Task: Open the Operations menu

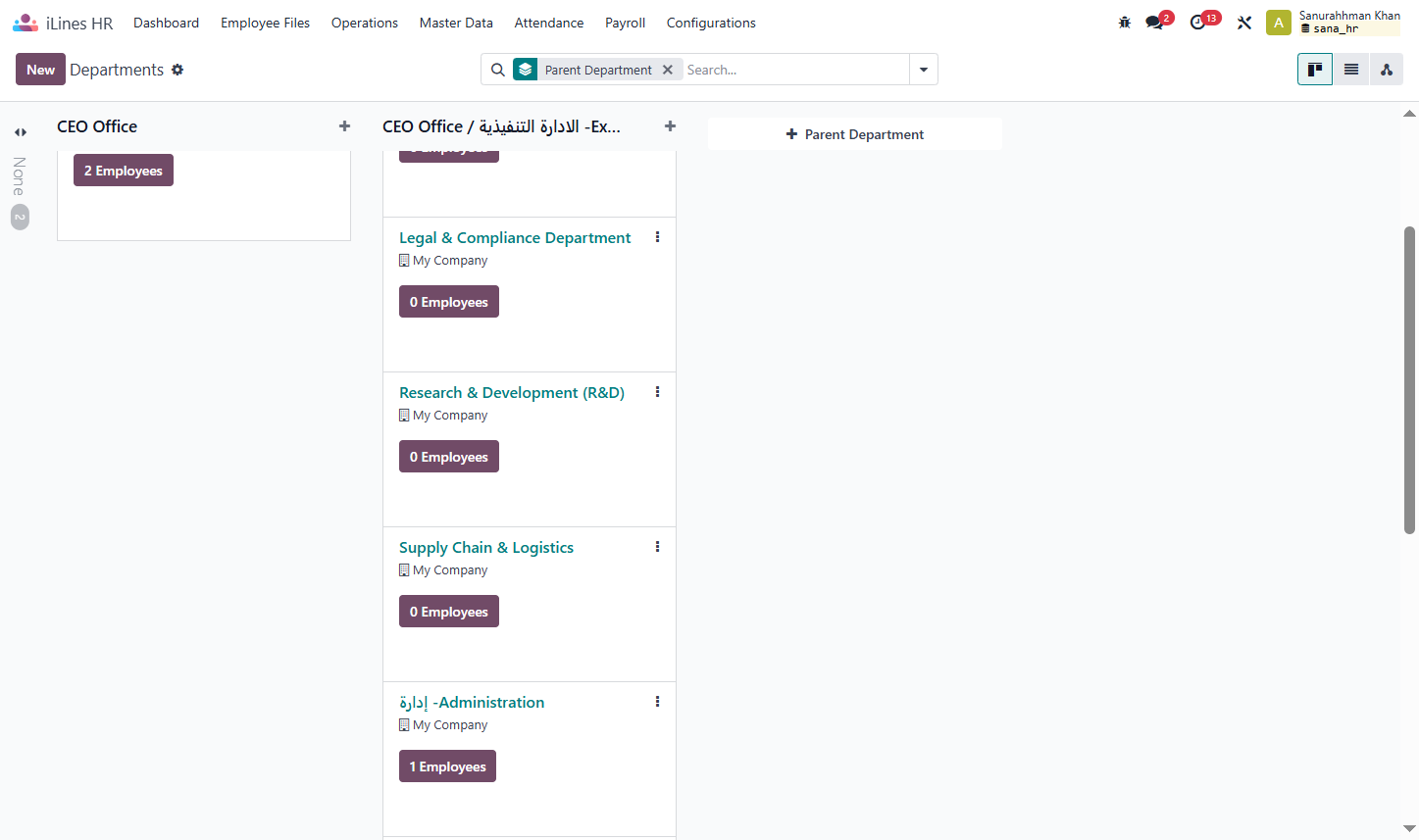Action: click(x=365, y=23)
